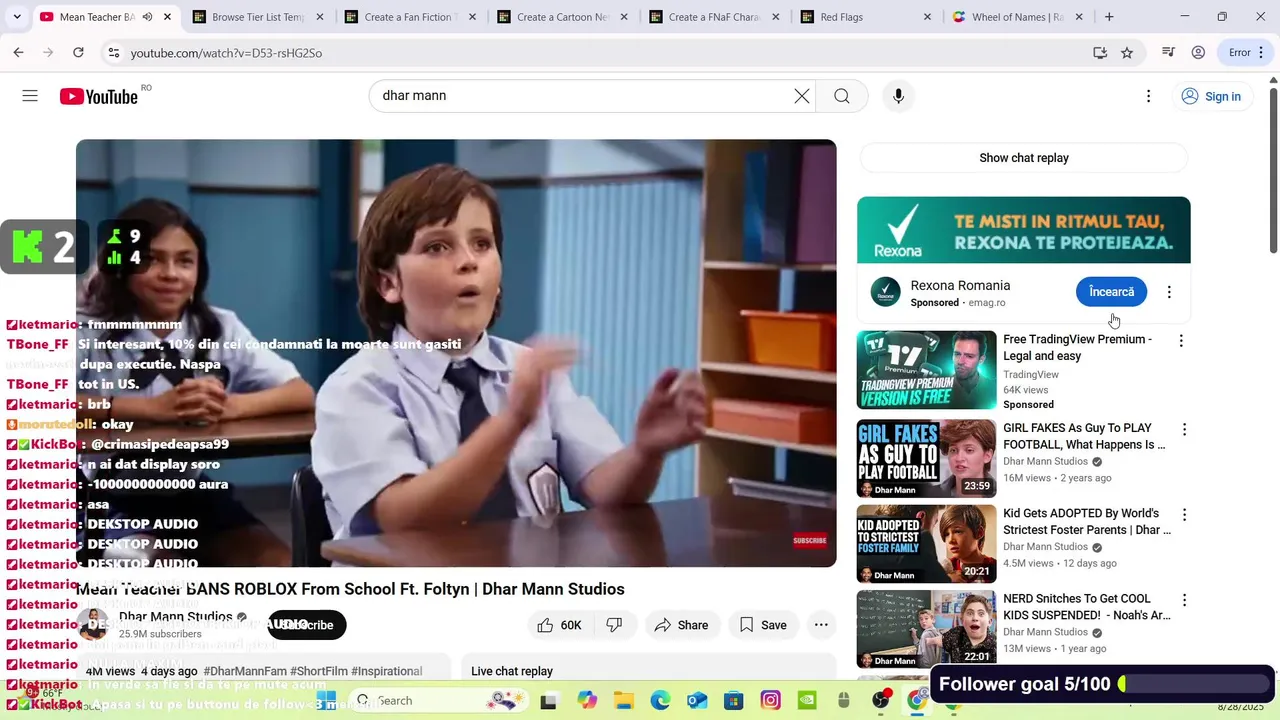Go back in the browser
This screenshot has width=1280, height=720.
point(18,53)
